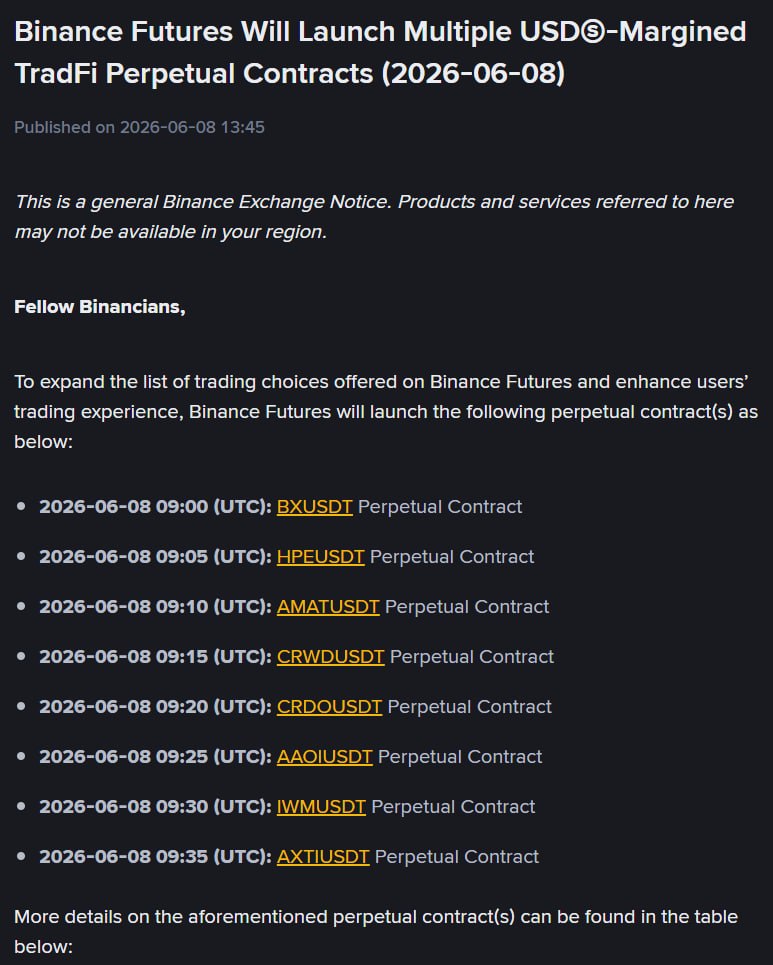The image size is (773, 965).
Task: Click the 09:05 (UTC) launch time text
Action: tap(156, 556)
